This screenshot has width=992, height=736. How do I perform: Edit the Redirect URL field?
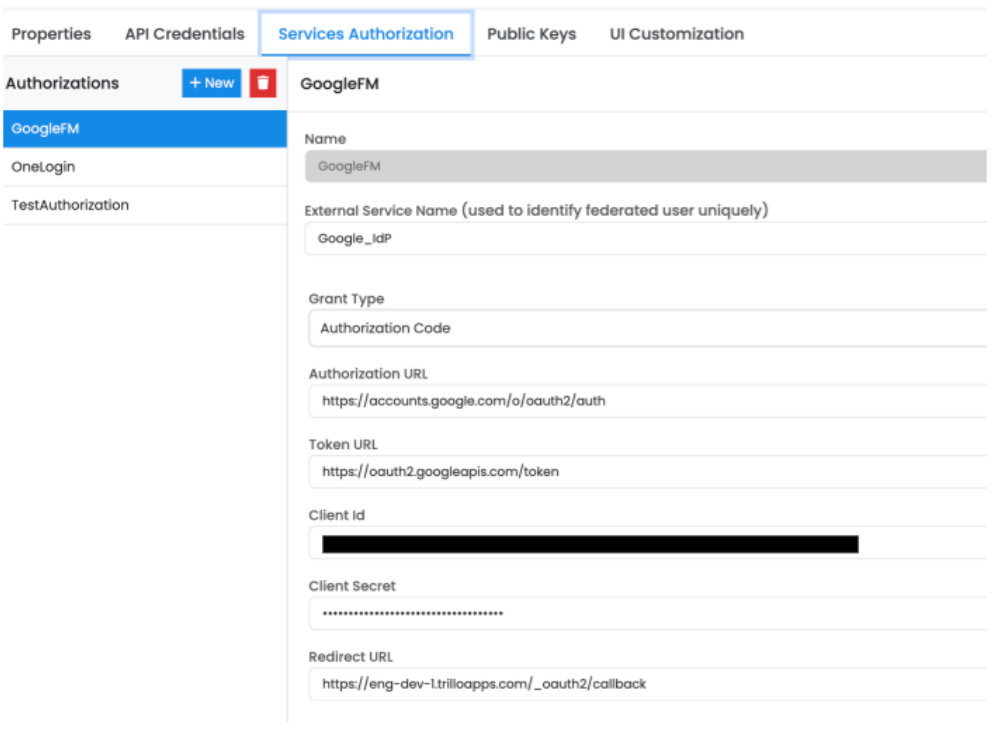coord(648,684)
